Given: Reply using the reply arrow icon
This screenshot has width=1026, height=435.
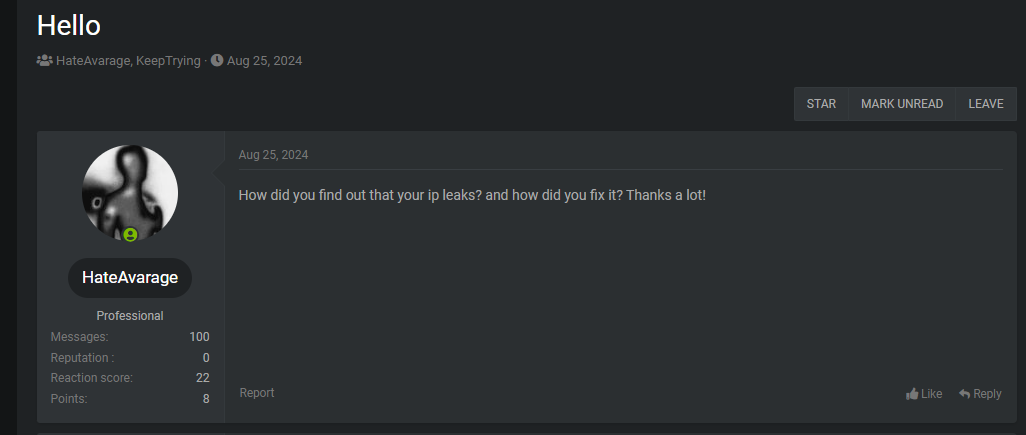Looking at the screenshot, I should coord(965,394).
